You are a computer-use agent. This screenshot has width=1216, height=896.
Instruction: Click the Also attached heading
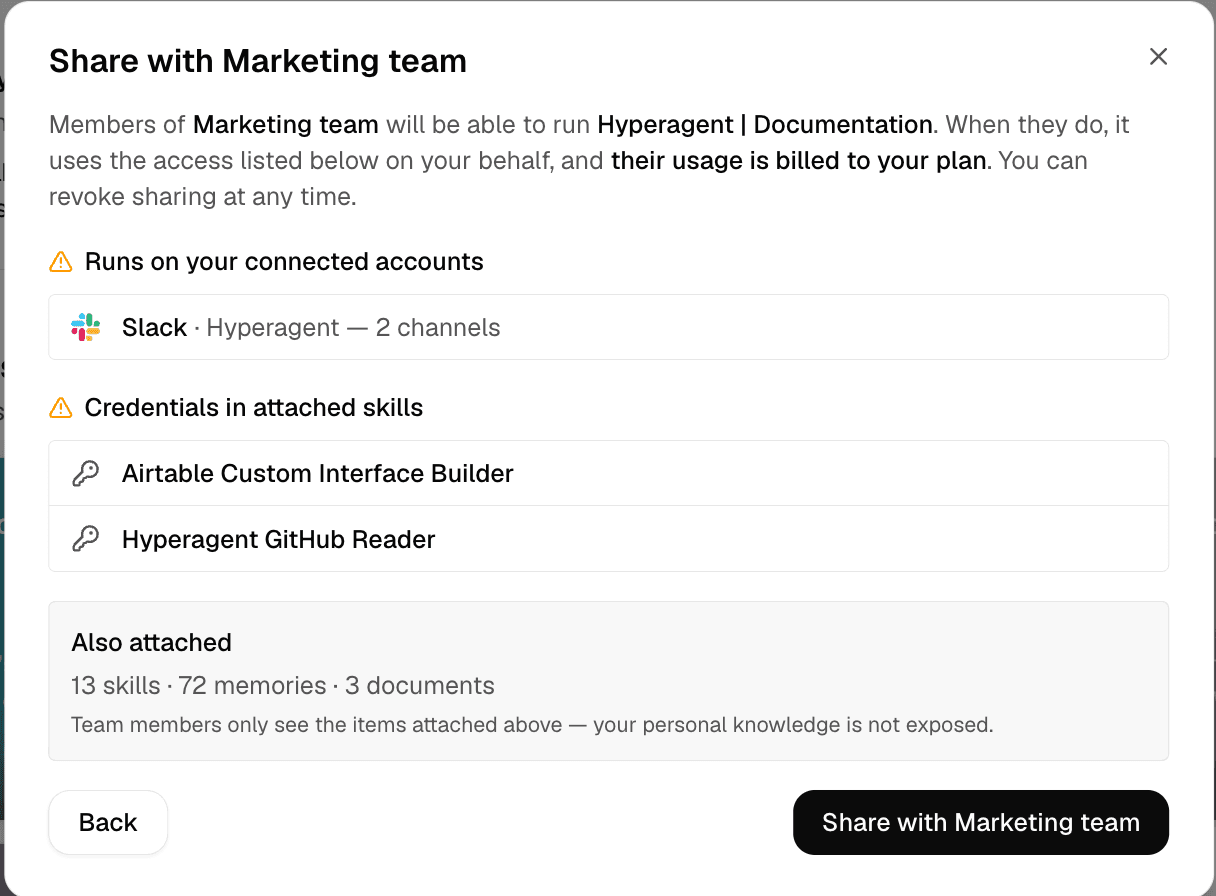point(152,642)
